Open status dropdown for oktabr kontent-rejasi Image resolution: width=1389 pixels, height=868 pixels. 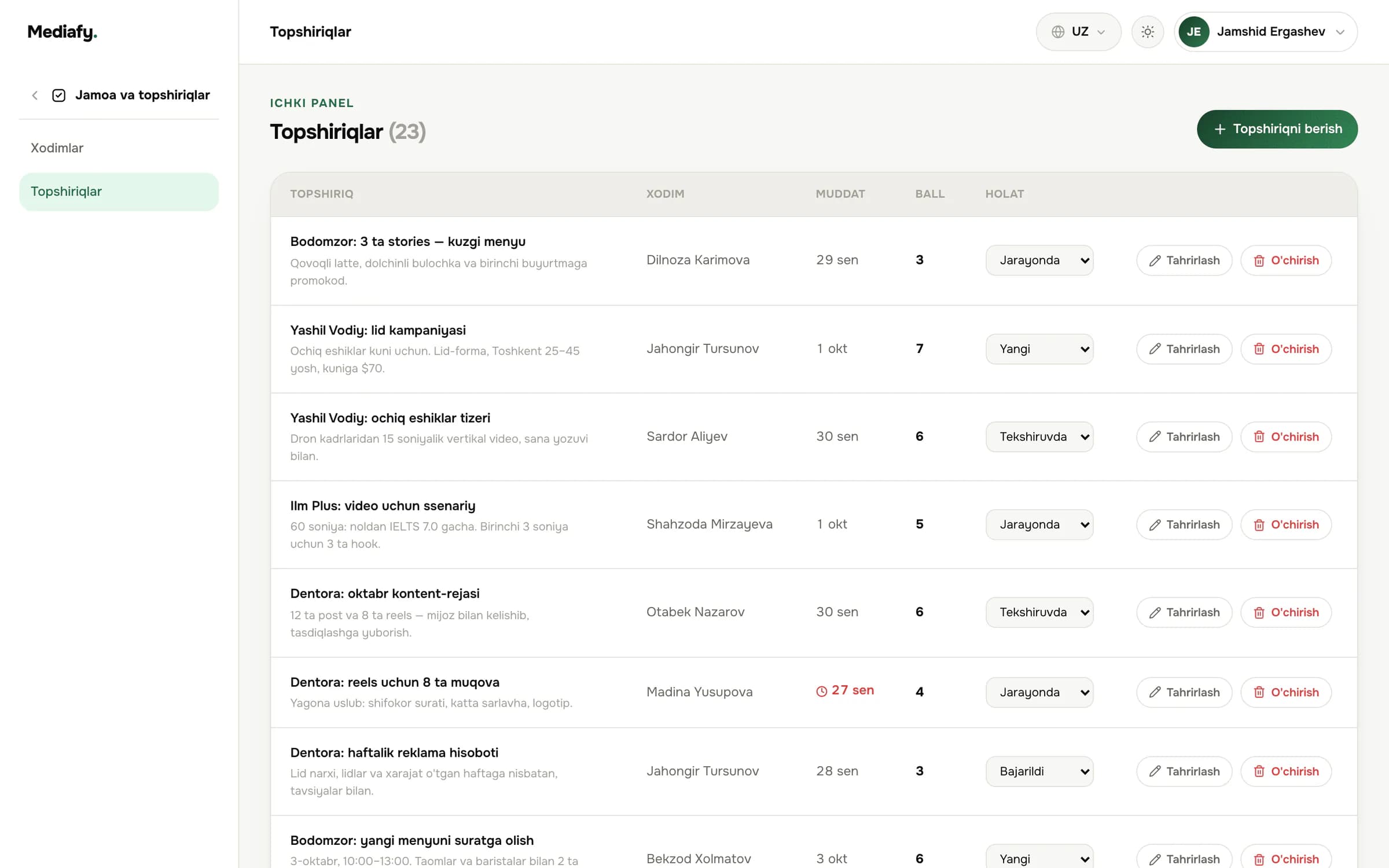[x=1039, y=612]
